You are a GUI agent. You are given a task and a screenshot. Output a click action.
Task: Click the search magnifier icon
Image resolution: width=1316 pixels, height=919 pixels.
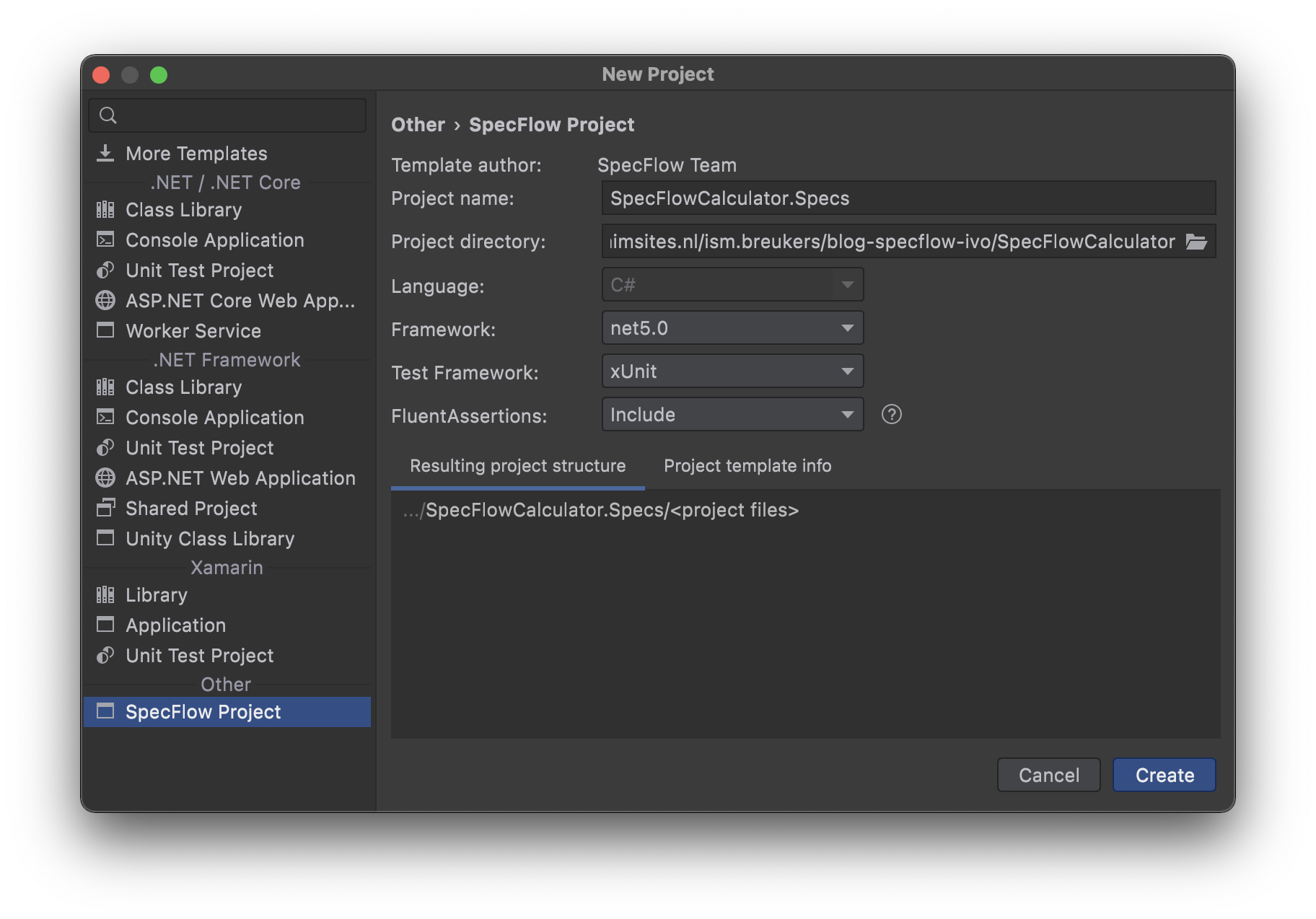[108, 115]
